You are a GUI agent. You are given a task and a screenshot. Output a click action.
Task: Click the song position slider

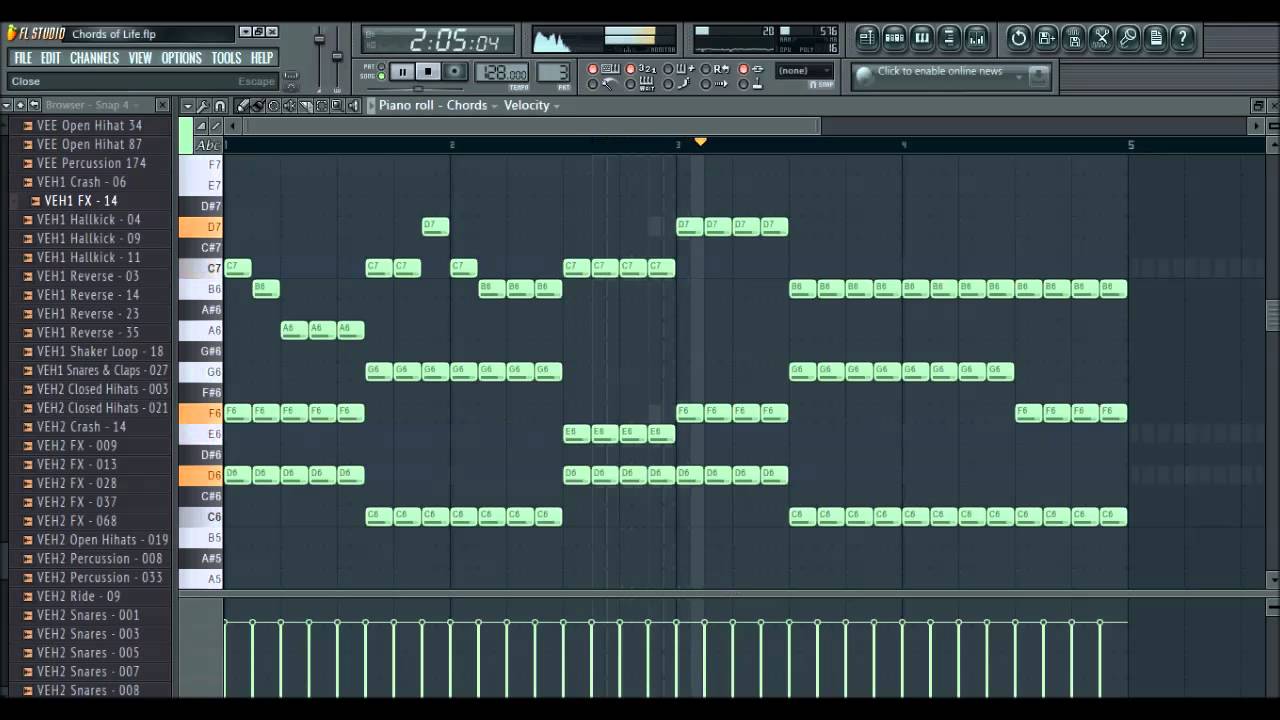click(417, 89)
